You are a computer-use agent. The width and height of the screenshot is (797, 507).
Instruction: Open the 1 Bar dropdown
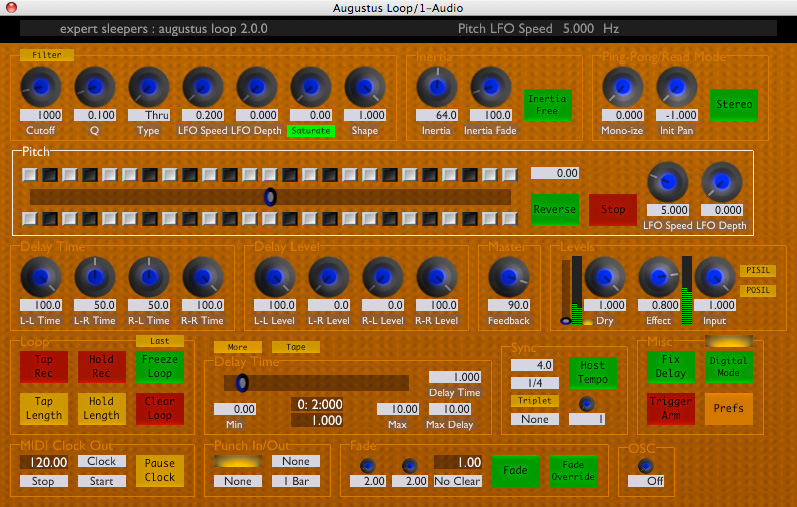pyautogui.click(x=296, y=481)
